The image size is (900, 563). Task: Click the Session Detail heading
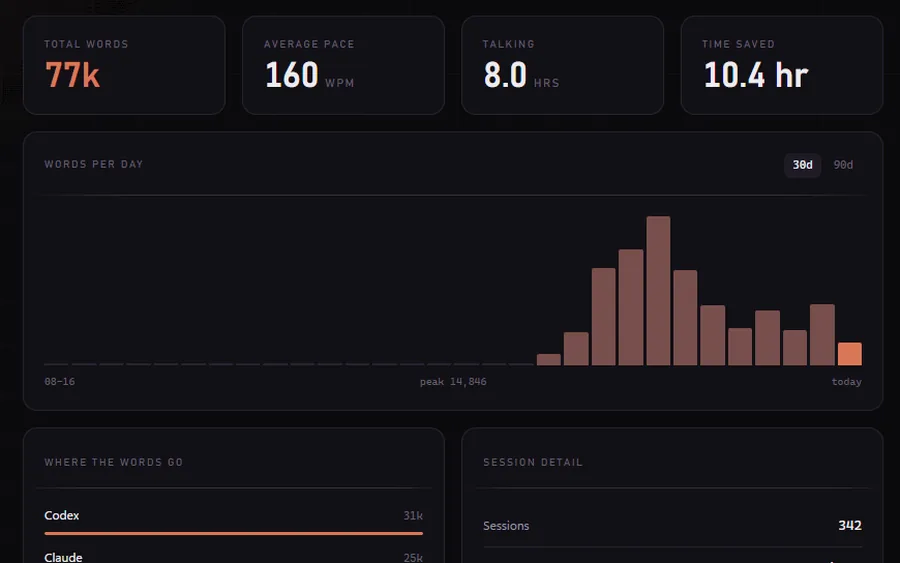[533, 462]
